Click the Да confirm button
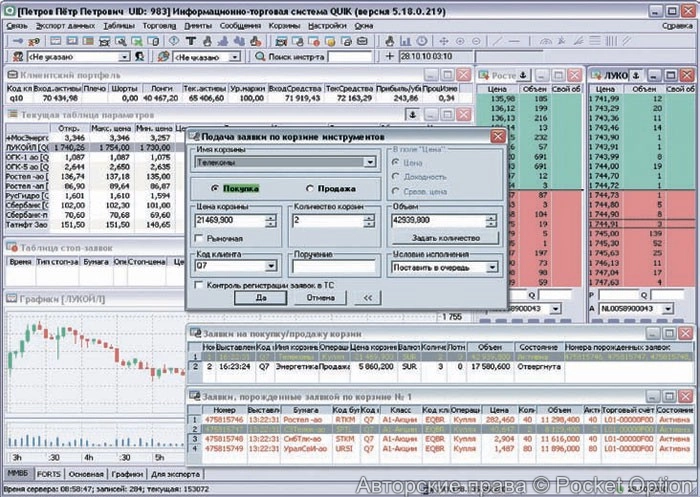This screenshot has width=700, height=497. point(262,298)
